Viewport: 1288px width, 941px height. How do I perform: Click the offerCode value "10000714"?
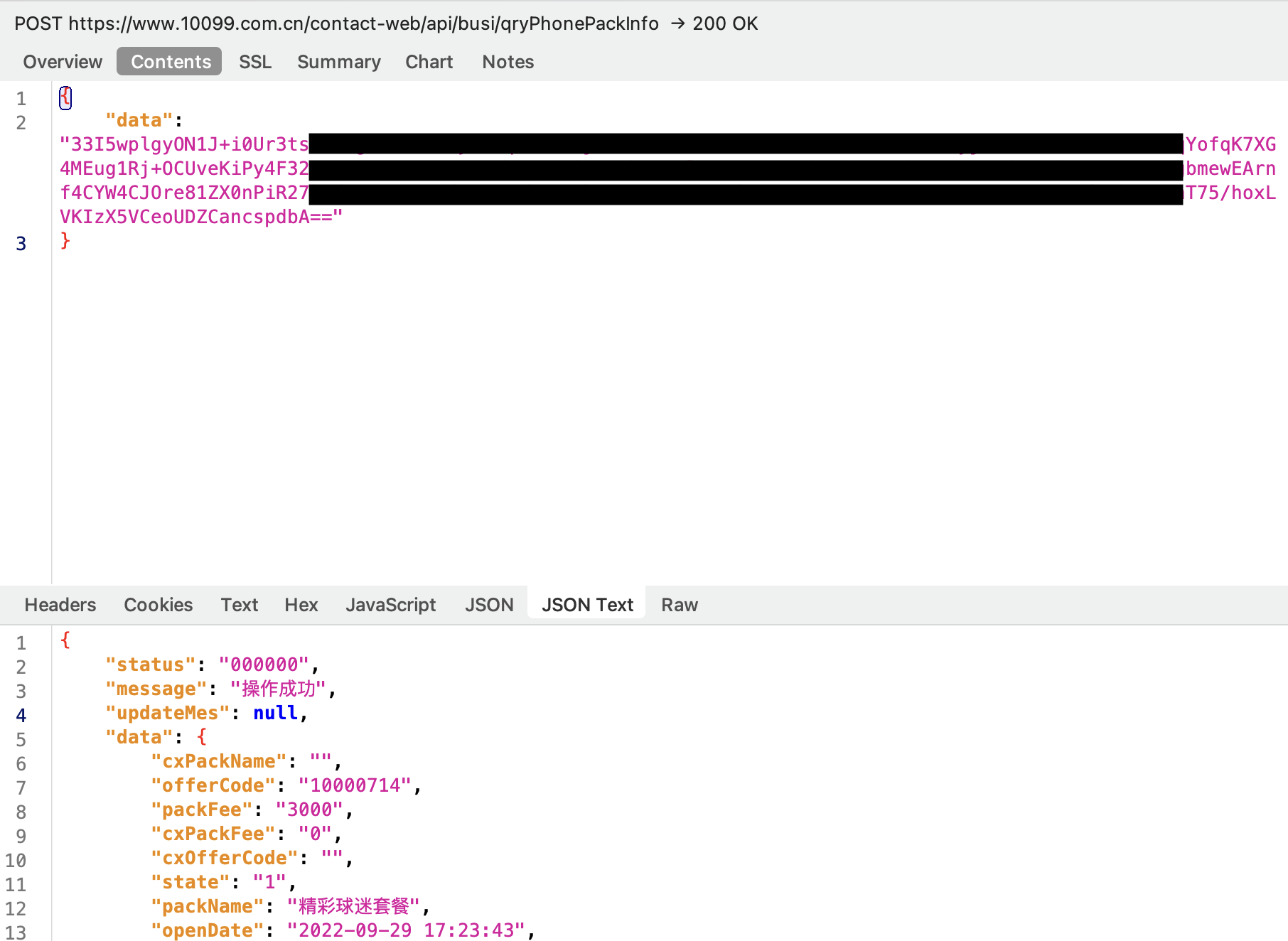[355, 785]
